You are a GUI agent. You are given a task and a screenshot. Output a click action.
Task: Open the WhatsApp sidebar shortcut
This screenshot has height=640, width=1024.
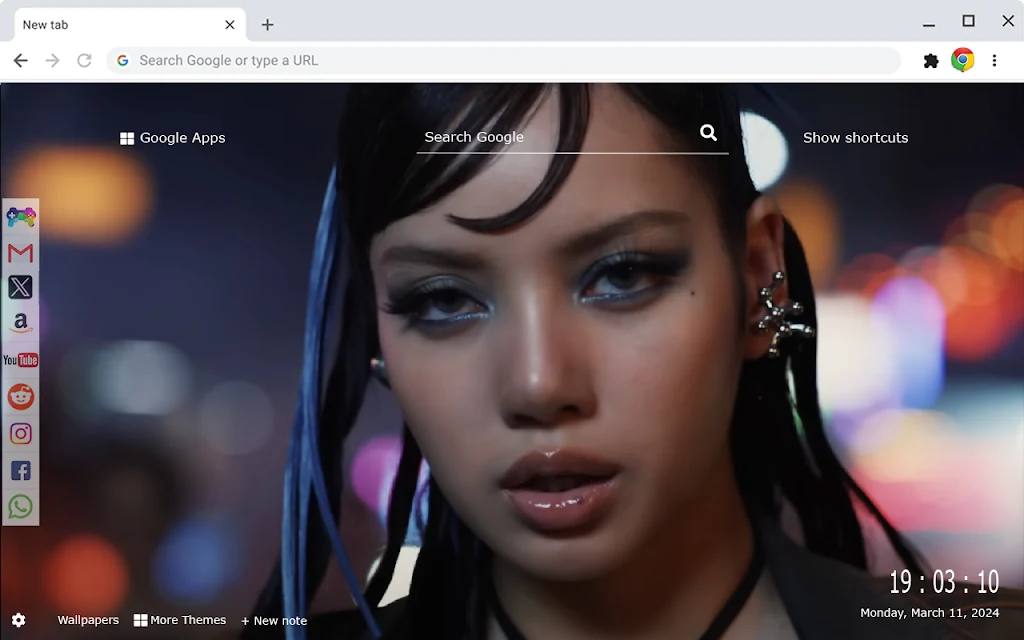pyautogui.click(x=21, y=507)
